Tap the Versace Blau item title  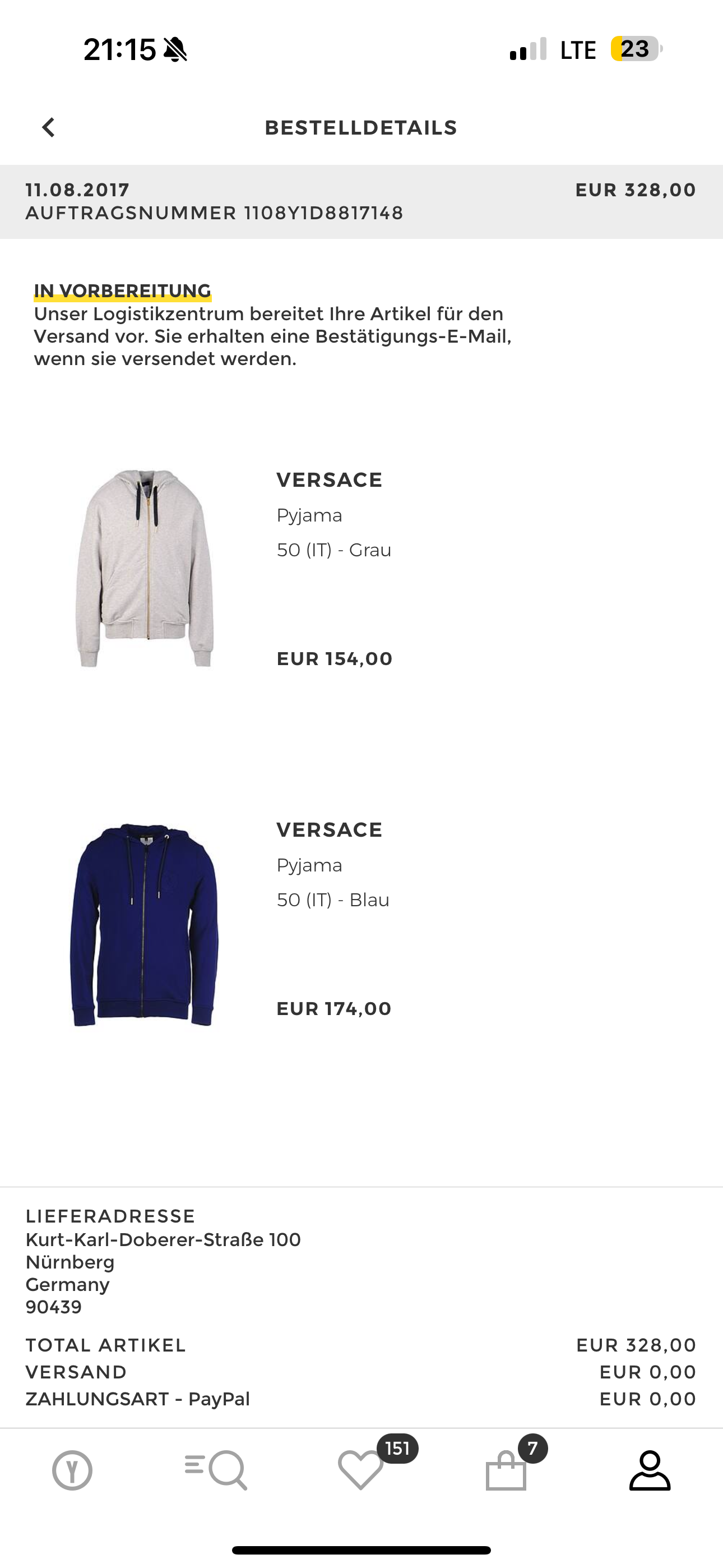329,829
